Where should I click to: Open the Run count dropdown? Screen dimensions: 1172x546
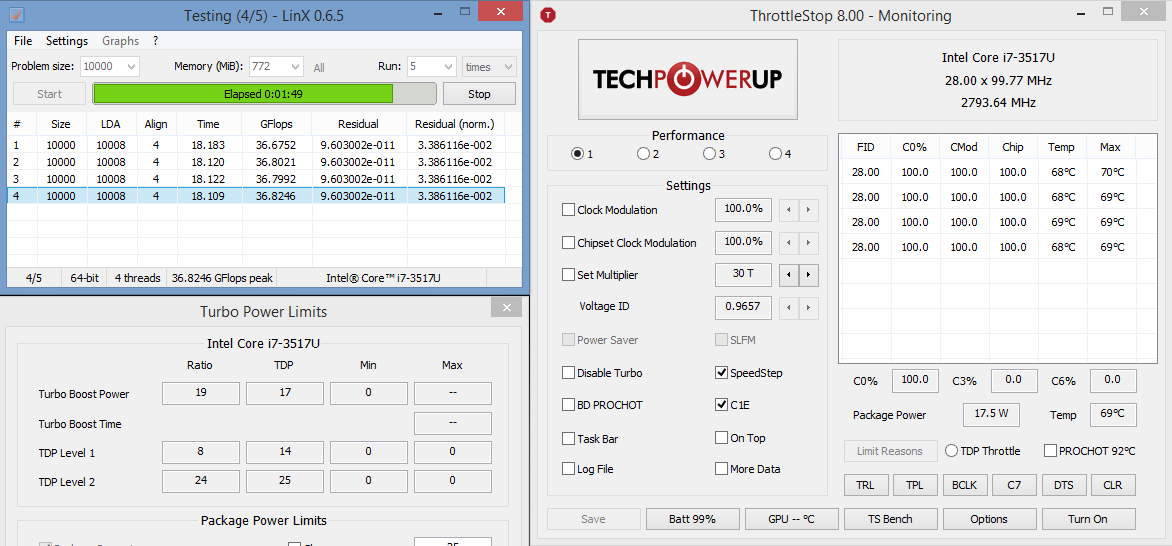431,67
